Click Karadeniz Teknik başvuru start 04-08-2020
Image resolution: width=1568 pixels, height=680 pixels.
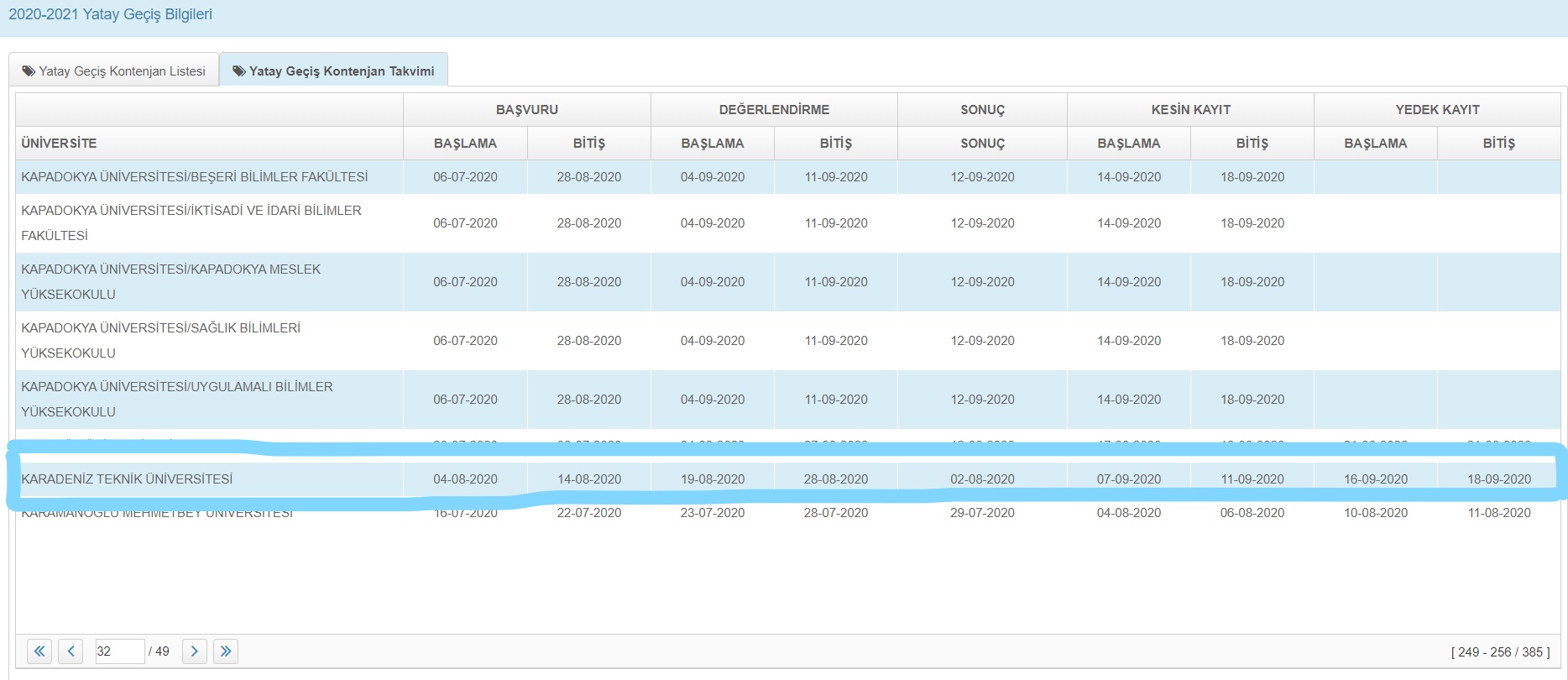465,479
